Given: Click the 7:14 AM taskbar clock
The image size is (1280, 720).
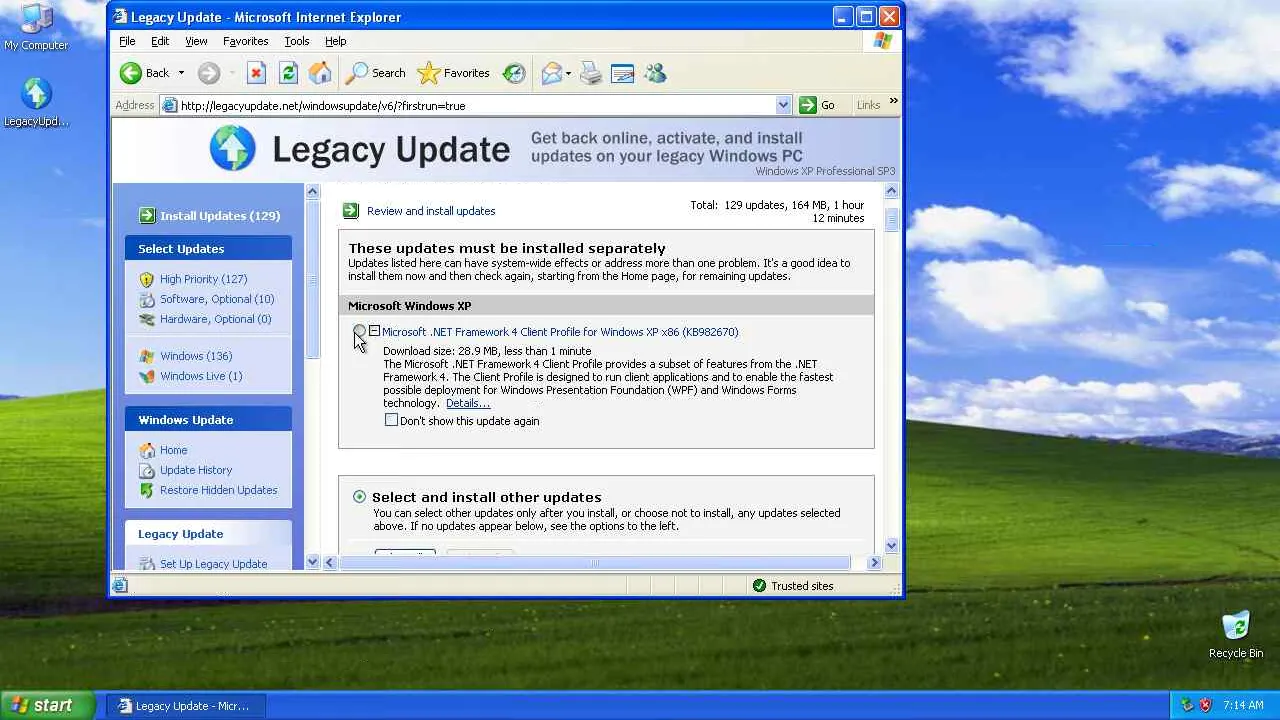Looking at the screenshot, I should tap(1243, 705).
